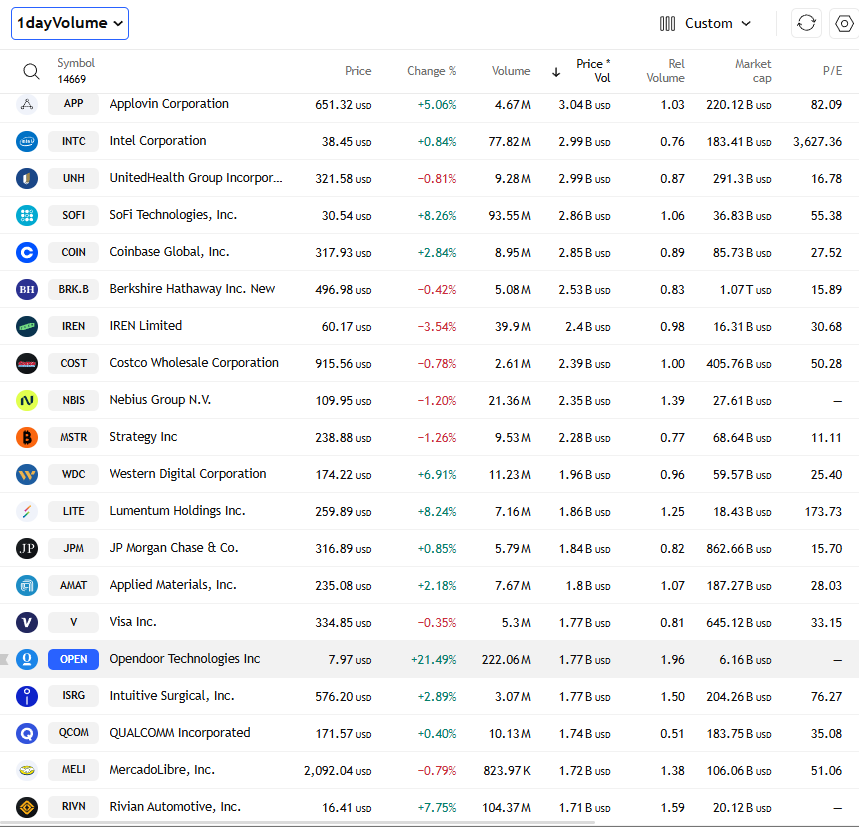Select the UNH ticker badge

[x=73, y=178]
